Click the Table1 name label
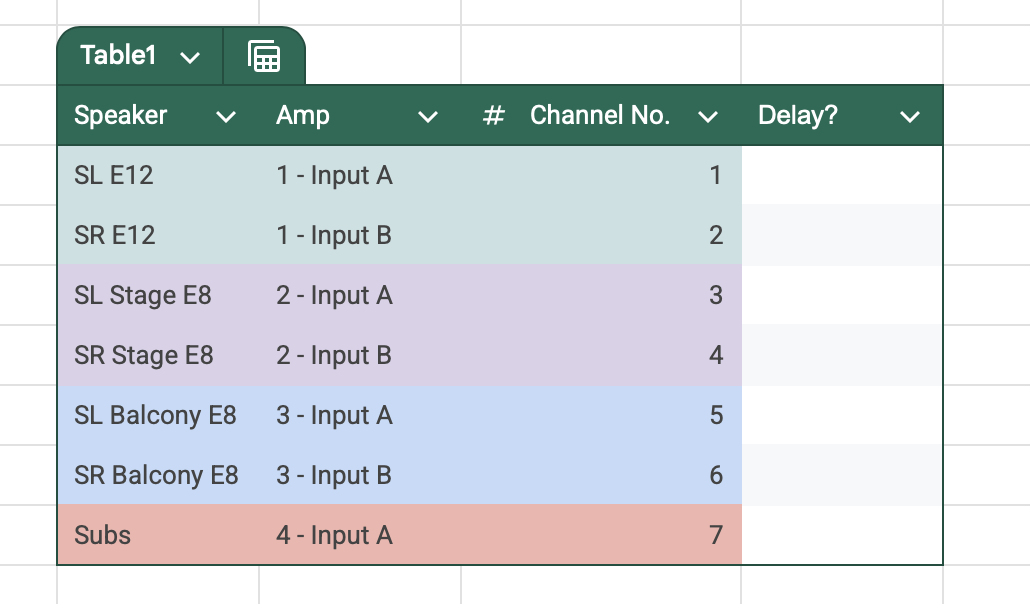The image size is (1030, 604). coord(118,55)
